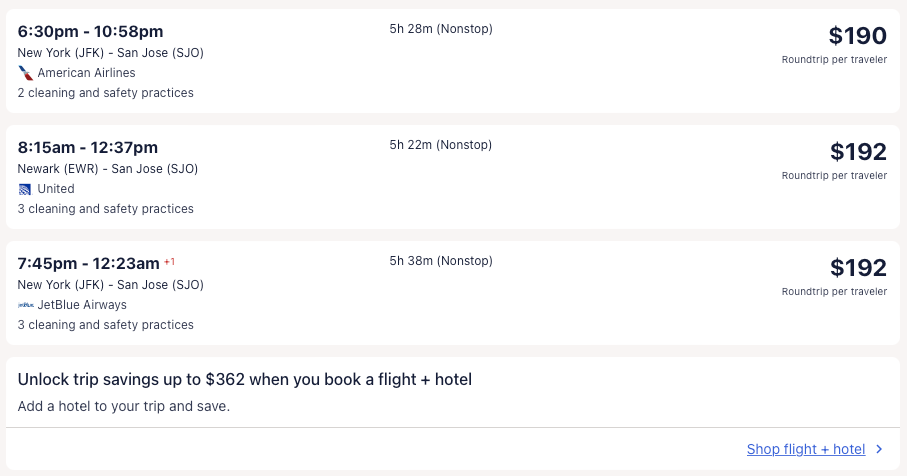Click the +1 next-day arrival indicator
Viewport: 907px width, 476px height.
tap(169, 262)
